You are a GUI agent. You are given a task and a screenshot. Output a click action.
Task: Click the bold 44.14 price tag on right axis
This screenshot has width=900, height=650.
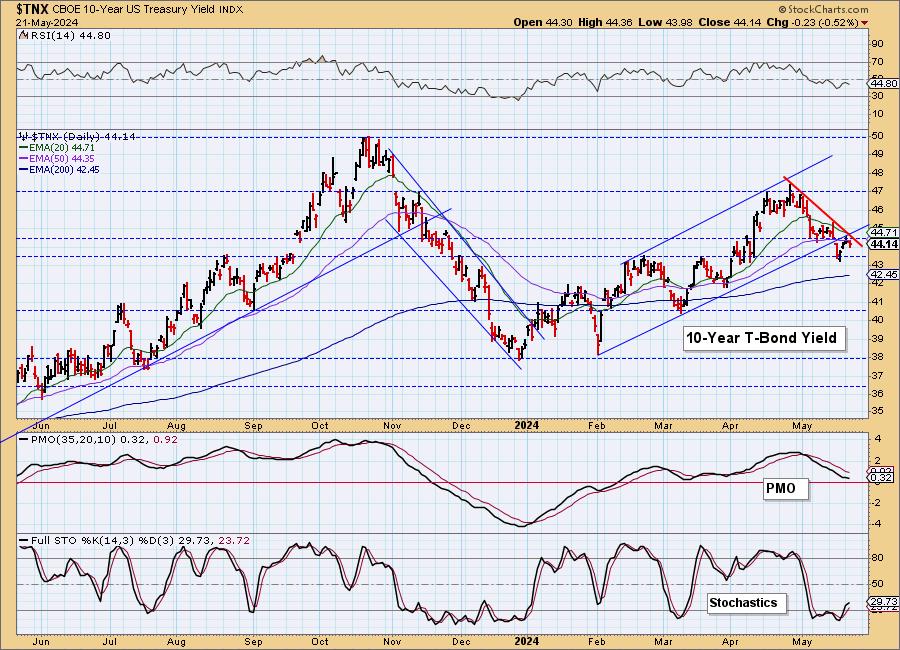883,245
